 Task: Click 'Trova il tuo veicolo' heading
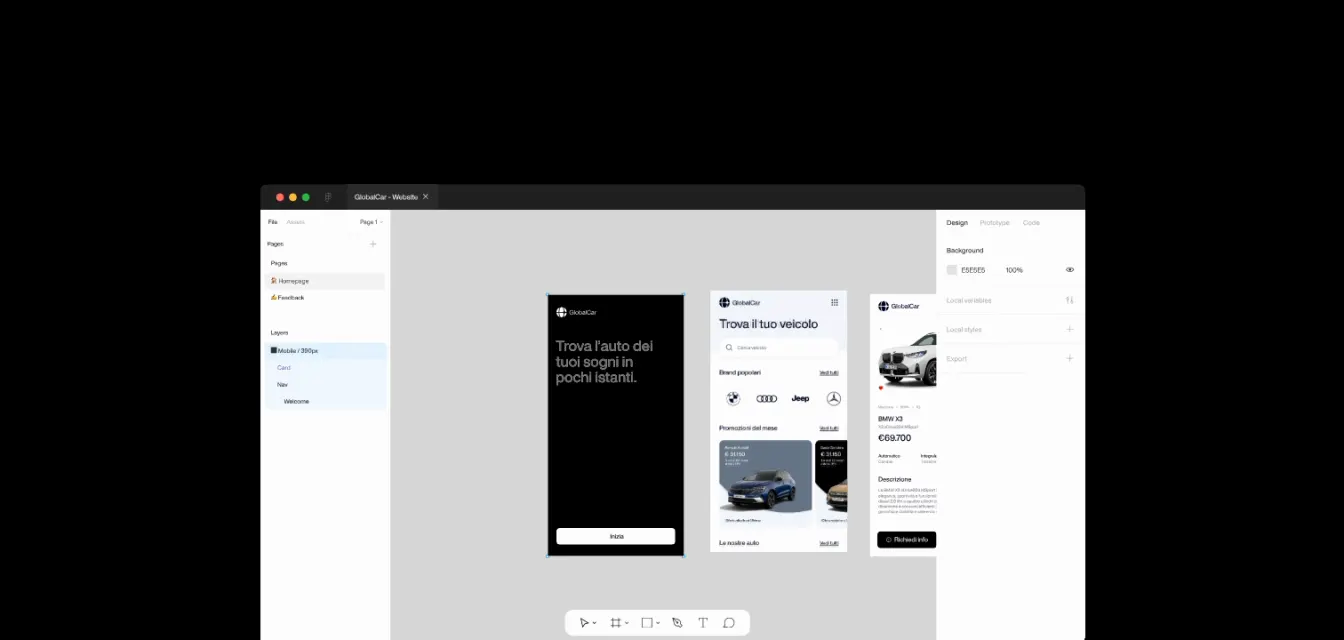click(x=768, y=324)
